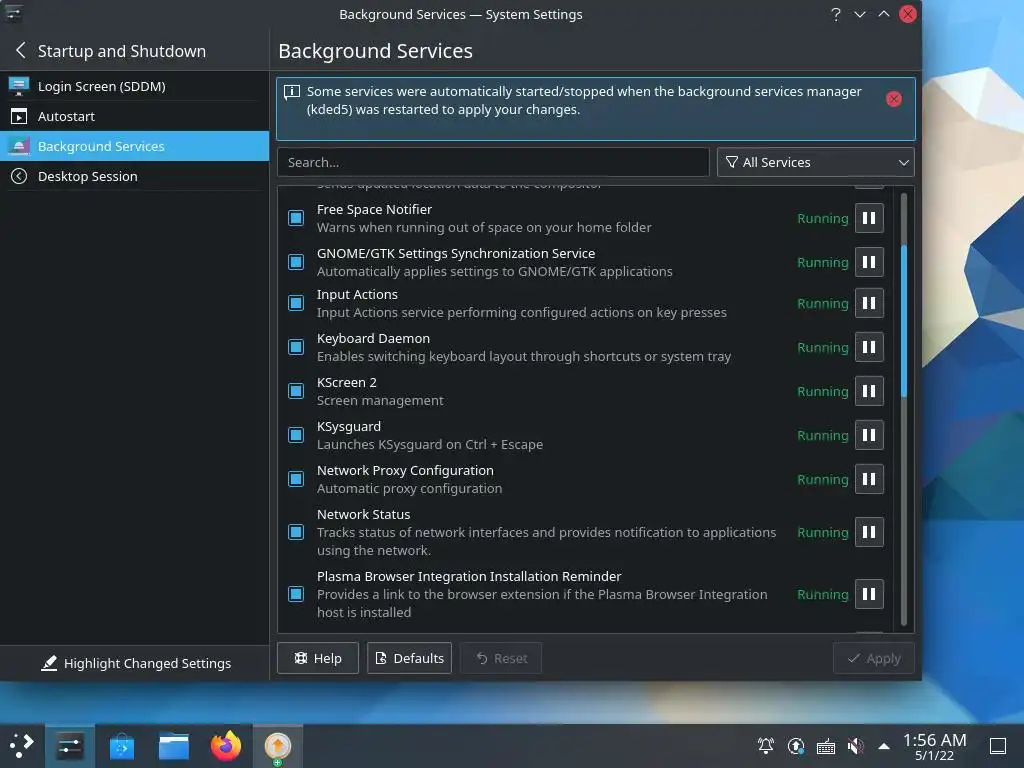Viewport: 1024px width, 768px height.
Task: Open Login Screen (SDDM) settings
Action: (135, 86)
